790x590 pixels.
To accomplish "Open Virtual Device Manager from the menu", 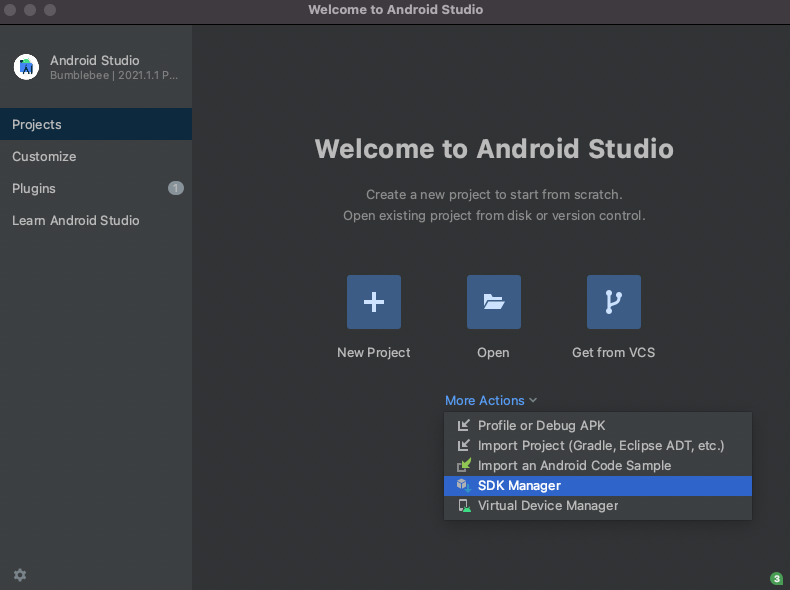I will (598, 506).
